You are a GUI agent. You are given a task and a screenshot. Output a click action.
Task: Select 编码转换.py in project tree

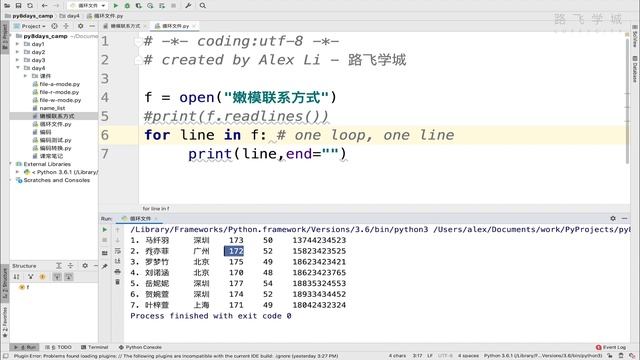[52, 148]
